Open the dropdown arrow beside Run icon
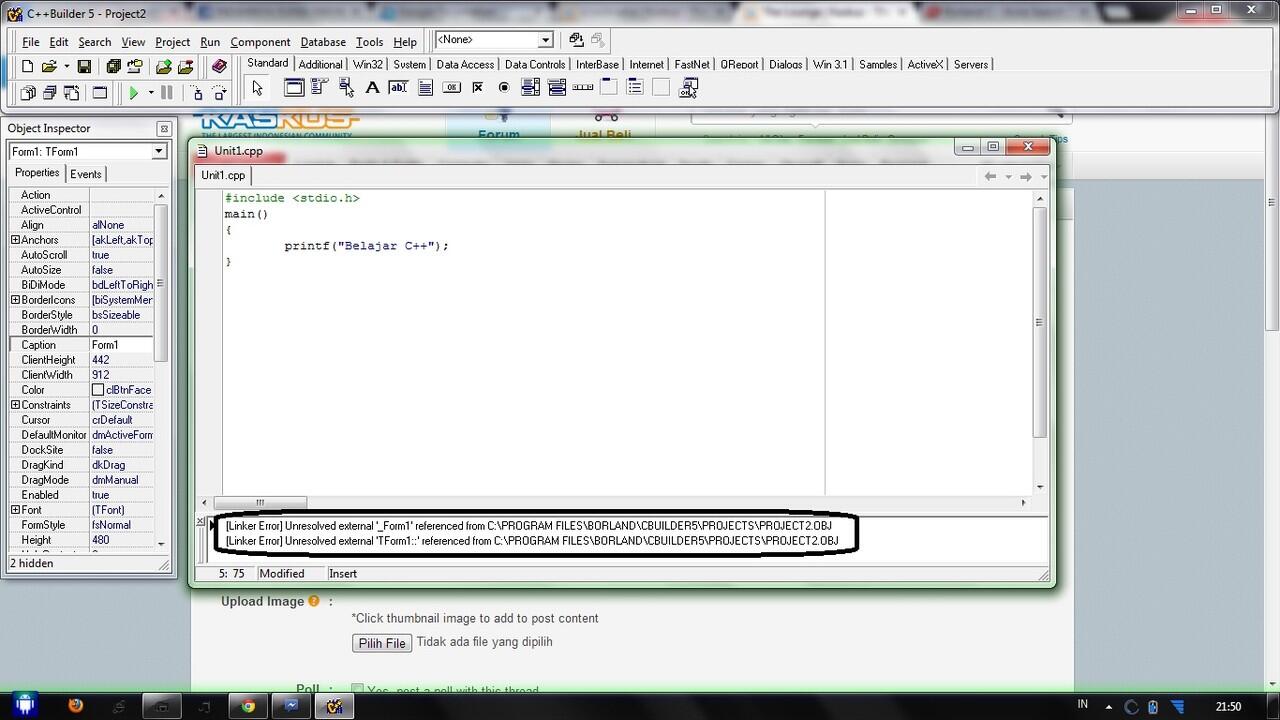This screenshot has width=1280, height=720. [x=151, y=93]
